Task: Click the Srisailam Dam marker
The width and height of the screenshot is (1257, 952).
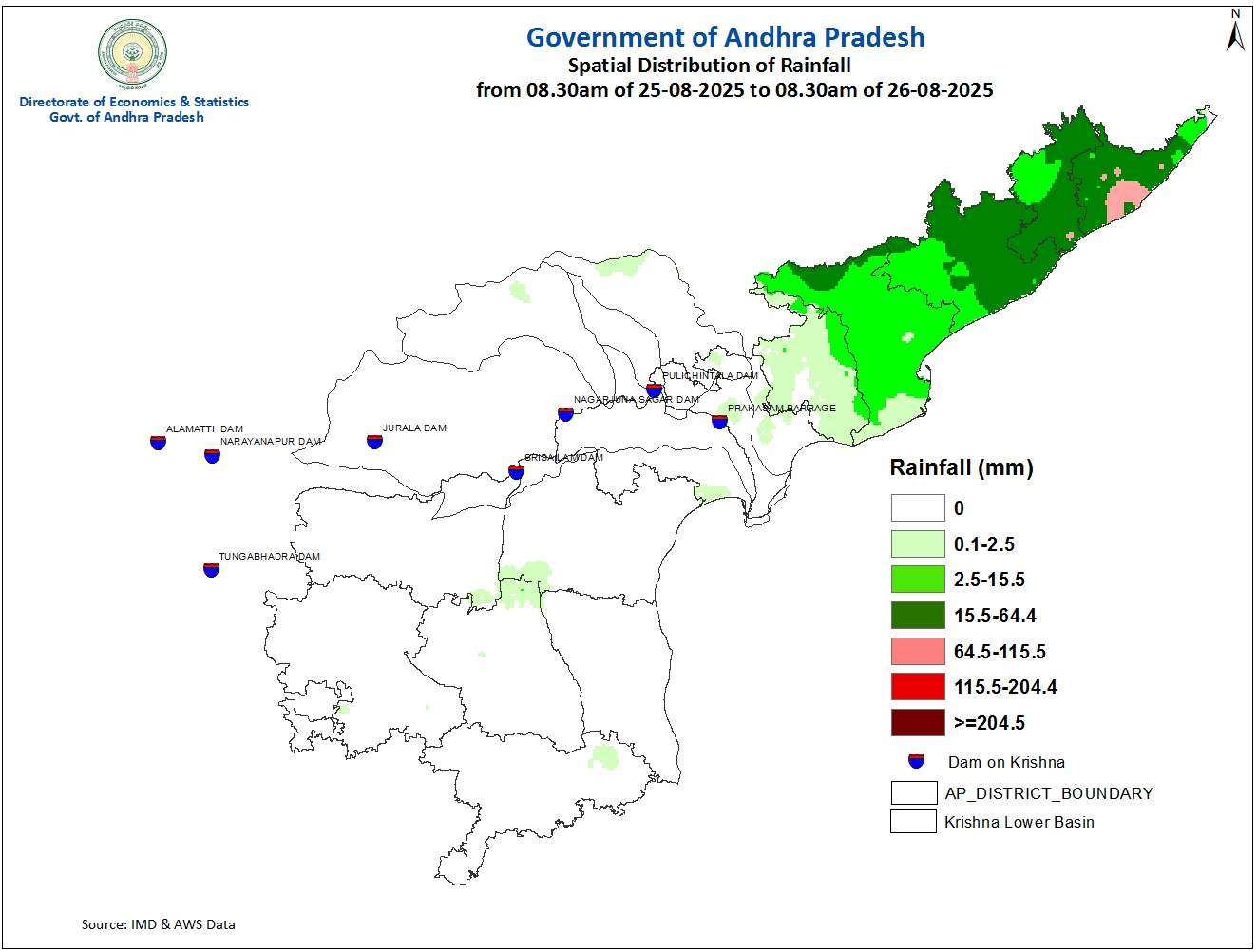Action: click(516, 471)
